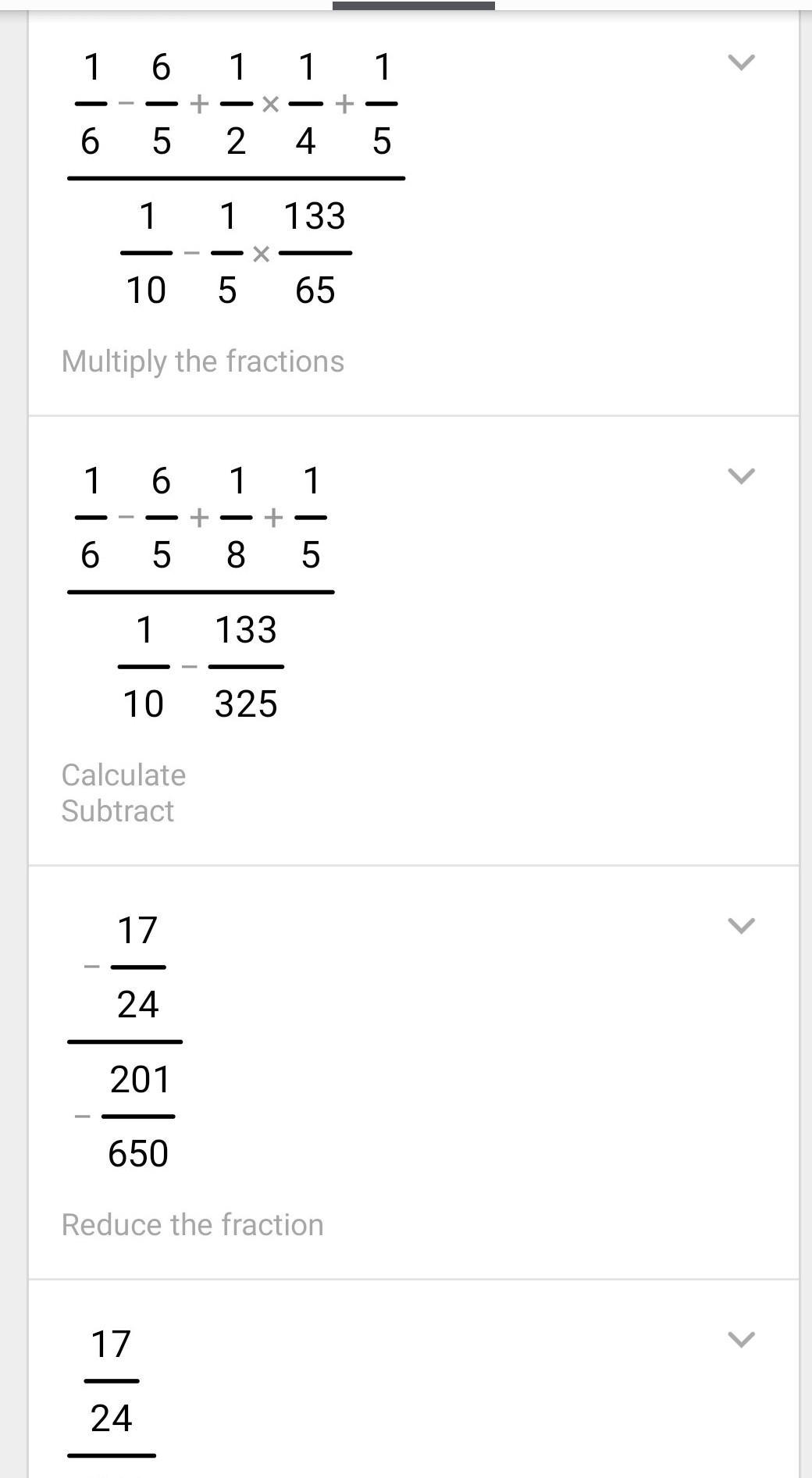Expand the Calculate Subtract step chevron

pos(741,476)
